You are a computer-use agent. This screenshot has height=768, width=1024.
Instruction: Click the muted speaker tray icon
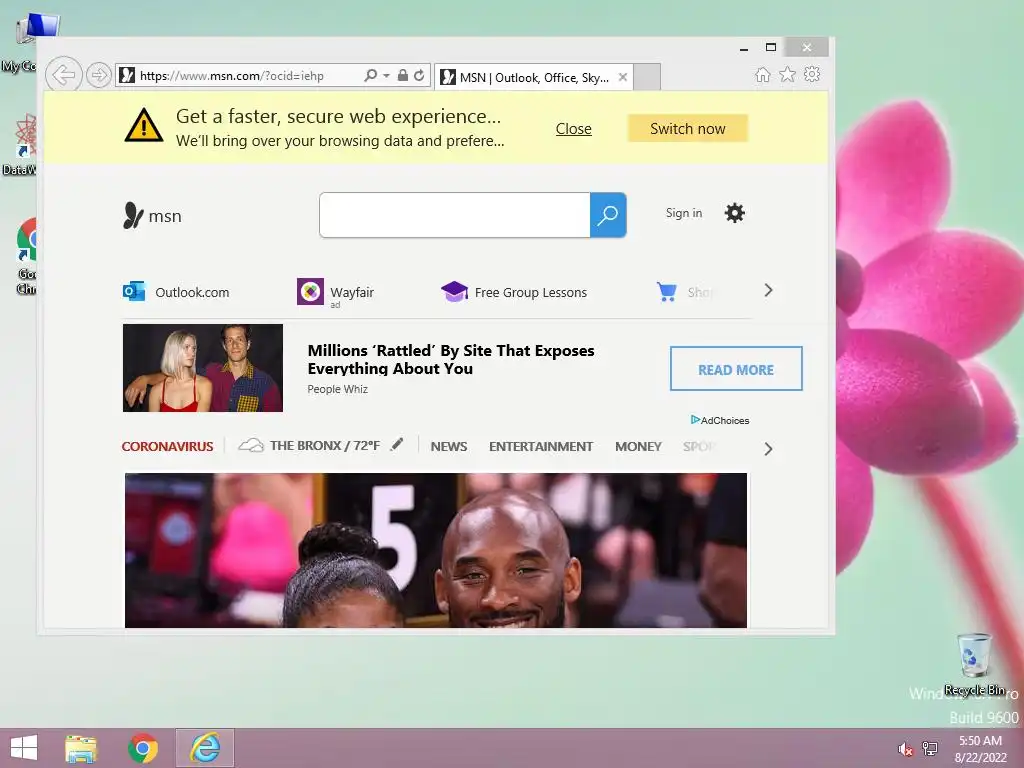click(x=906, y=749)
